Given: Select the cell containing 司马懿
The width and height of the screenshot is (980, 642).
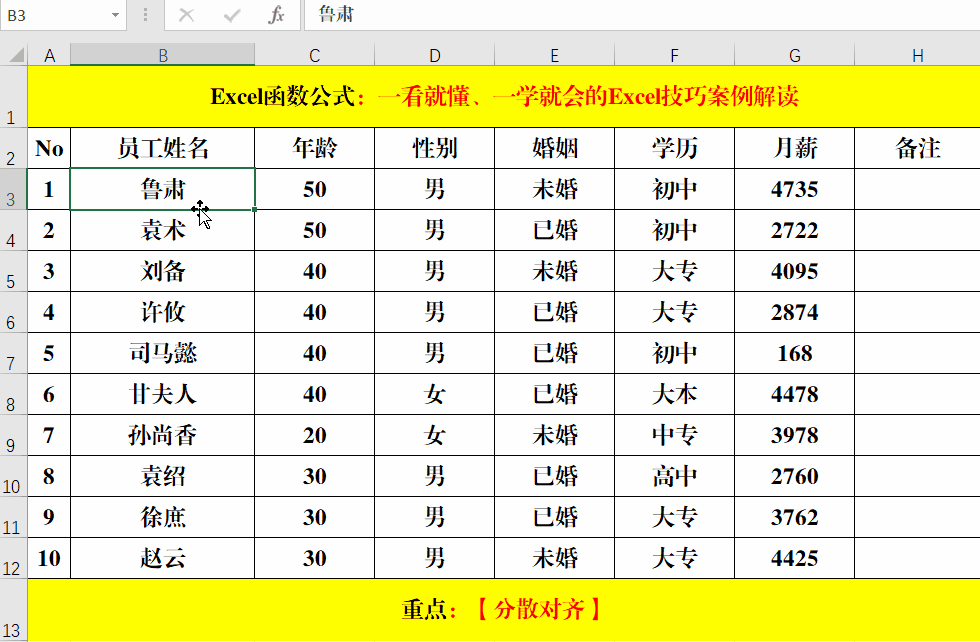Looking at the screenshot, I should point(162,353).
